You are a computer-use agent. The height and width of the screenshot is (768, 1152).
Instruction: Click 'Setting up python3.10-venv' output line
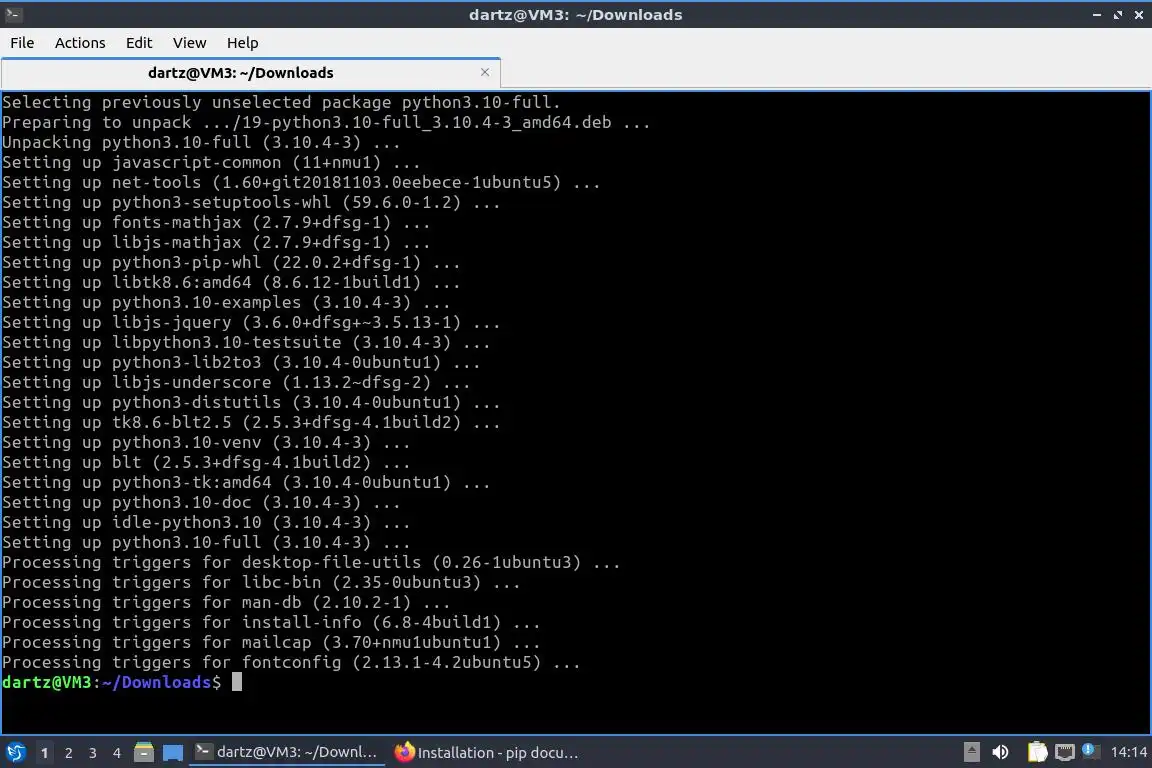click(206, 442)
